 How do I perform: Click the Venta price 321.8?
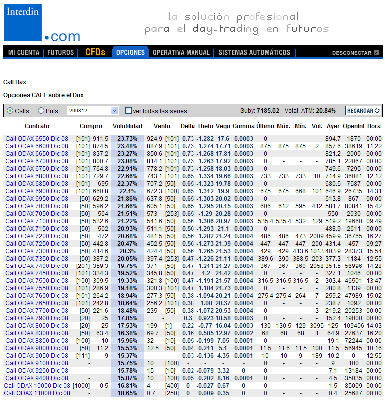(154, 281)
